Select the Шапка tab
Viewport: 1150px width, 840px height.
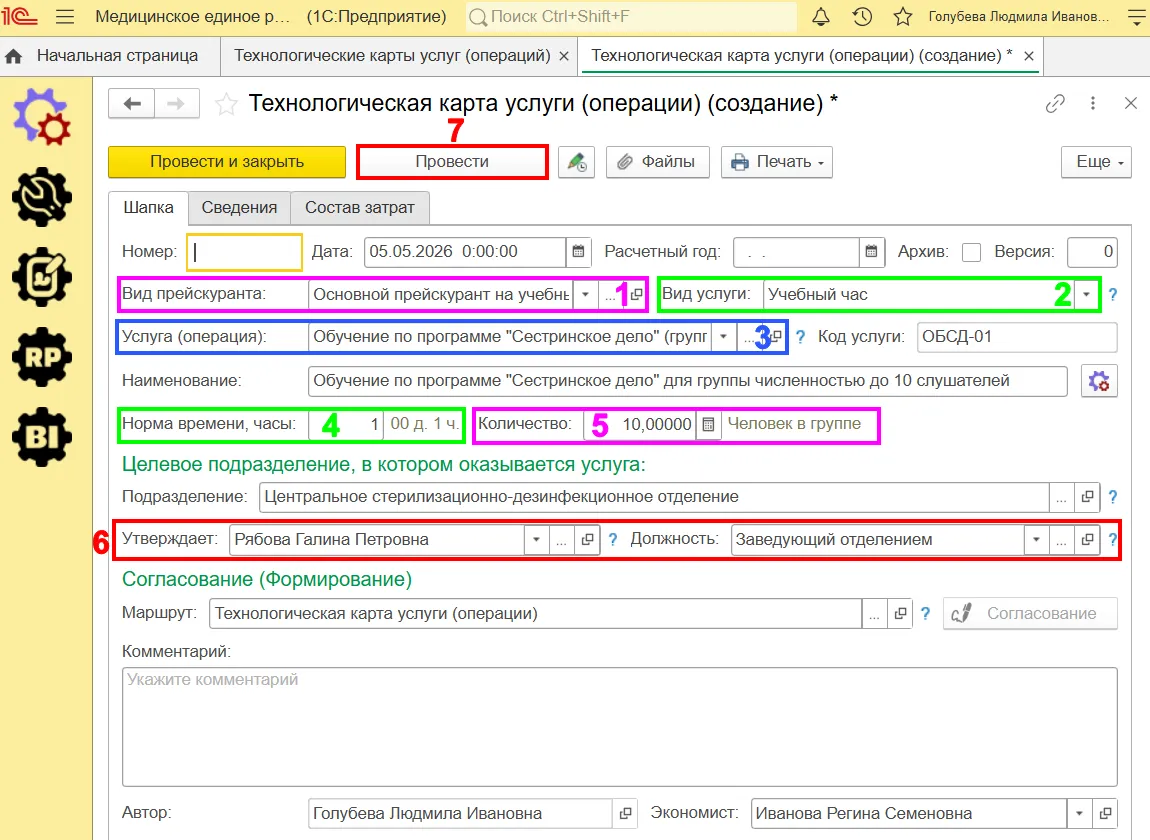148,208
